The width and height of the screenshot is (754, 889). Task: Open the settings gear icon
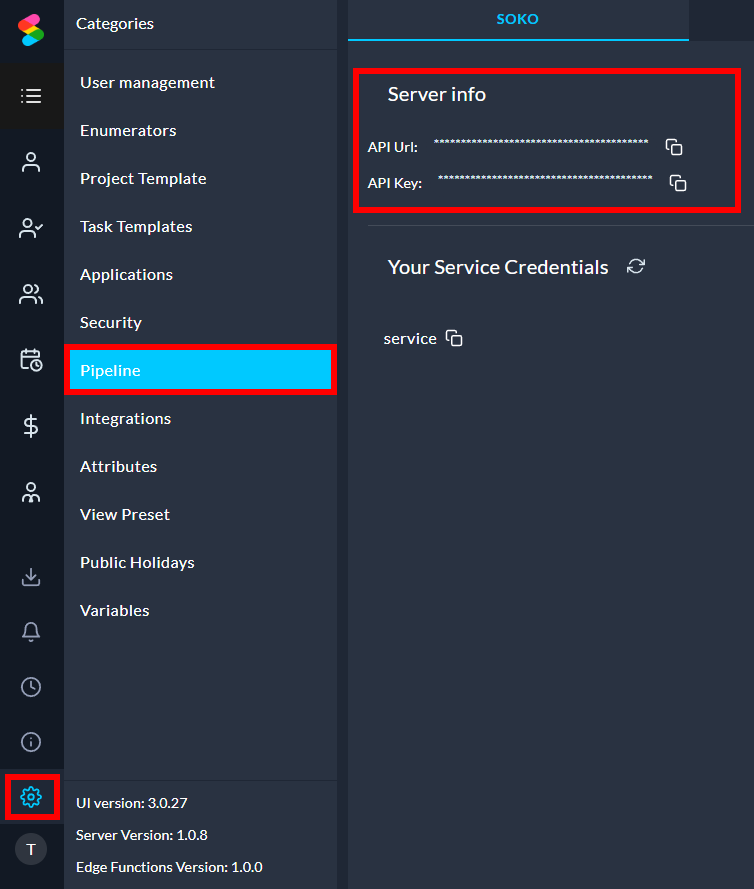[x=31, y=796]
